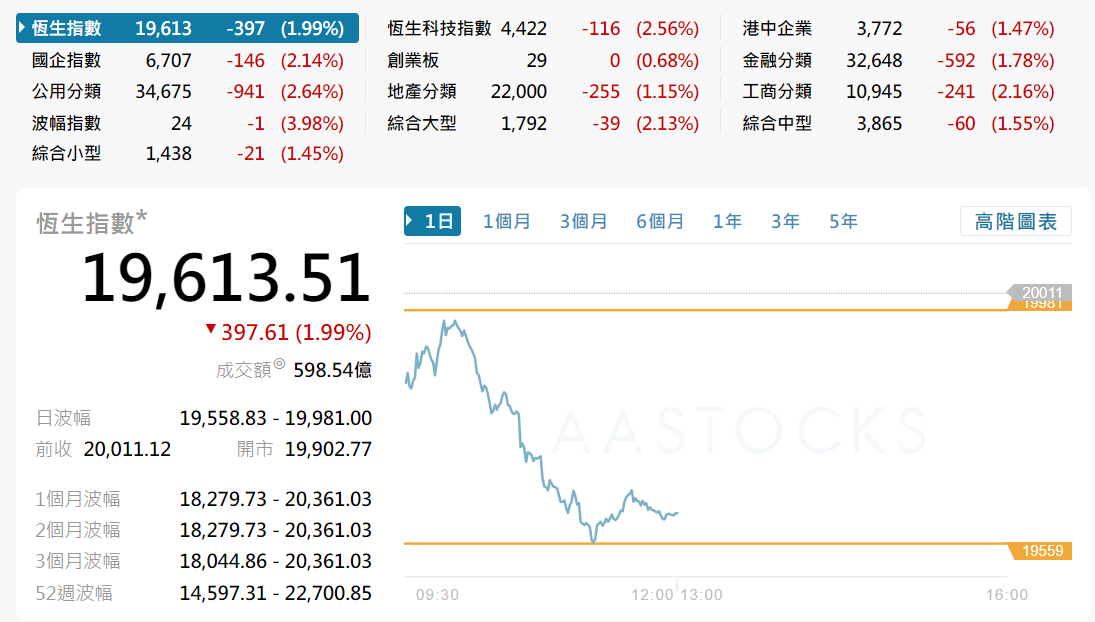
Task: View the 1年 chart range
Action: [727, 221]
